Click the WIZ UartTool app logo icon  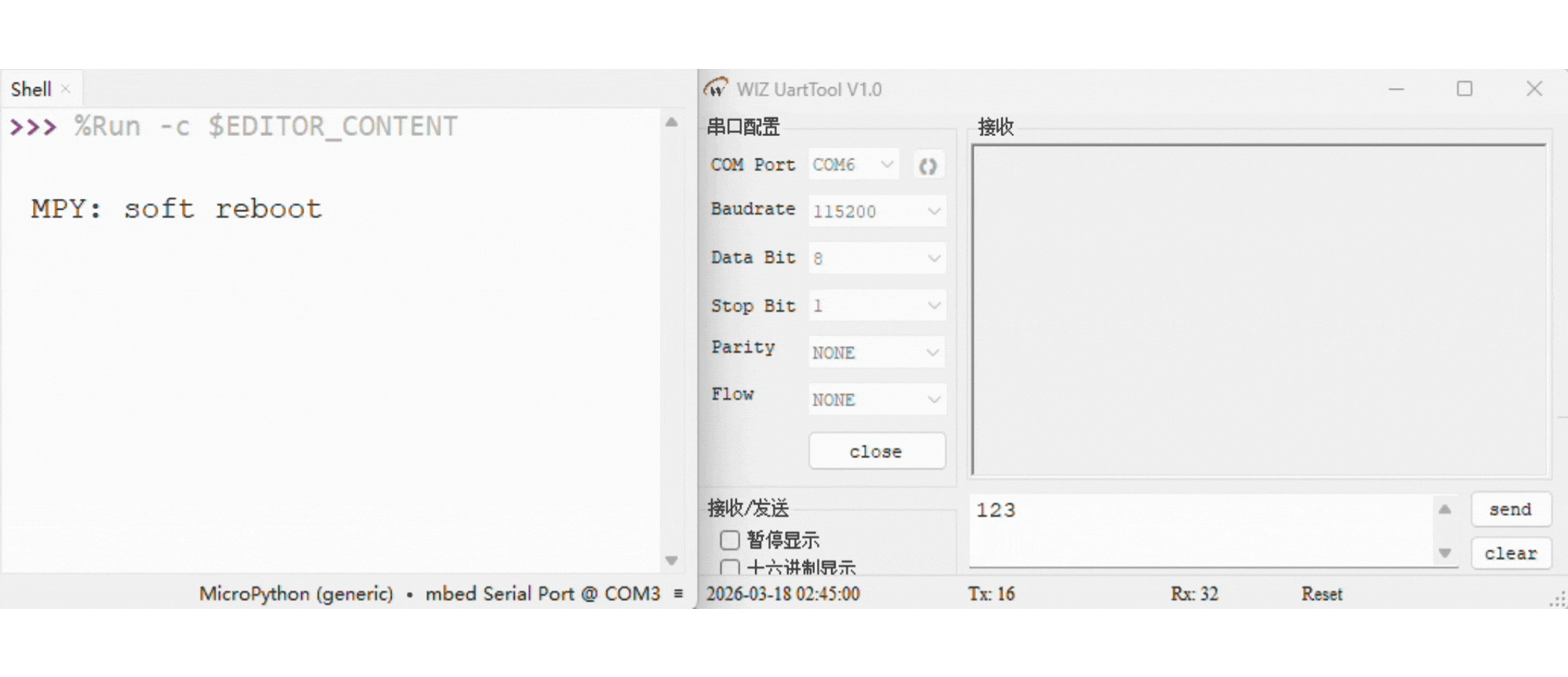[715, 88]
